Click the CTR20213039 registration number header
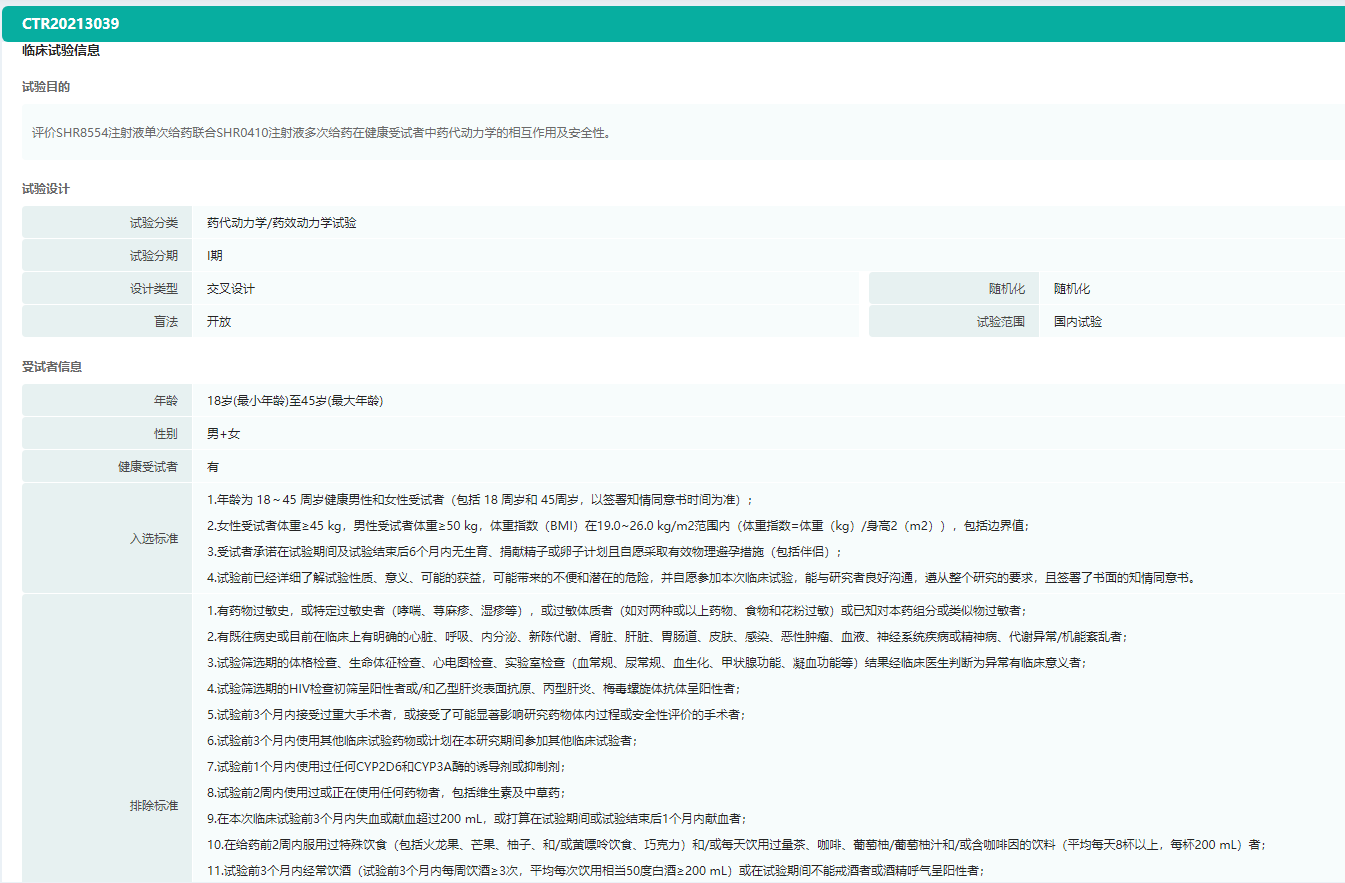 [70, 24]
